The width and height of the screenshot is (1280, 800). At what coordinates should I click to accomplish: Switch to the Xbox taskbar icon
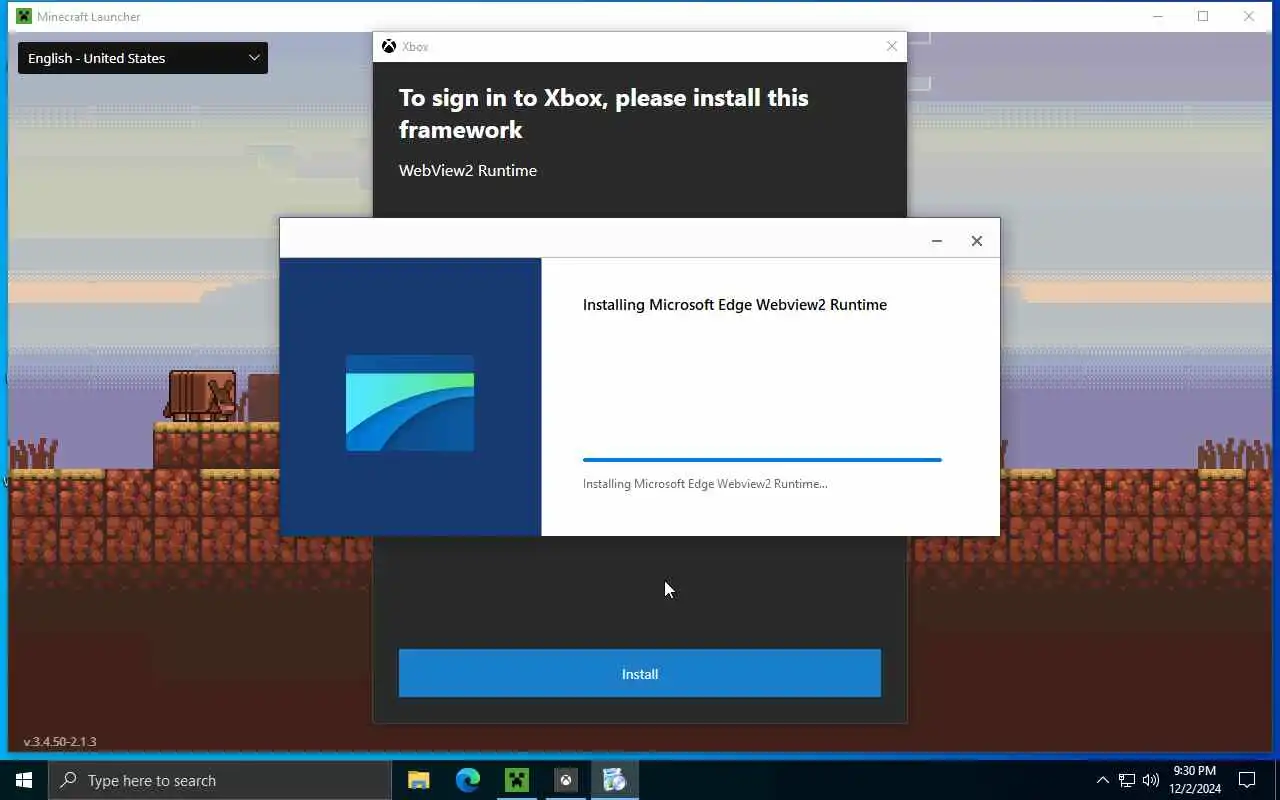coord(566,780)
